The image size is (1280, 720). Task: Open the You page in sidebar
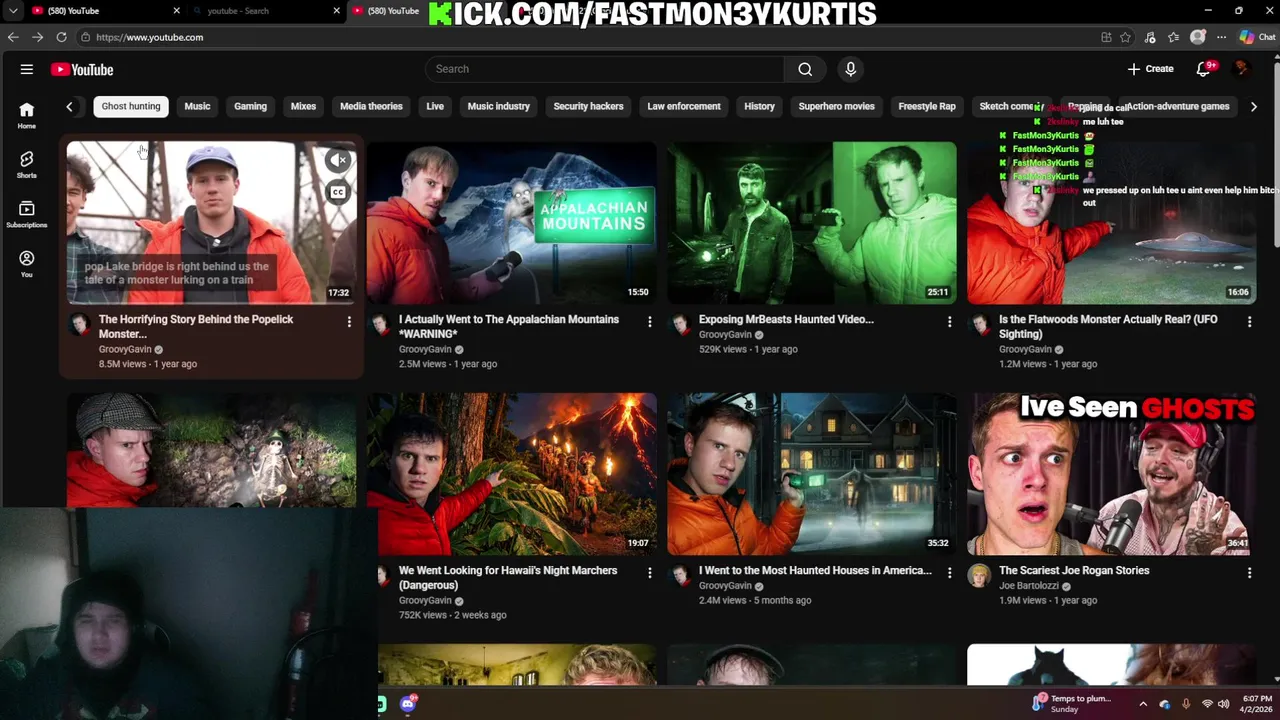[27, 264]
